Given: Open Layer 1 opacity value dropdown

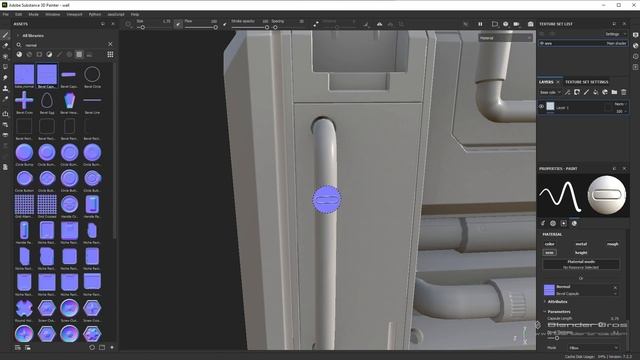Looking at the screenshot, I should (621, 111).
